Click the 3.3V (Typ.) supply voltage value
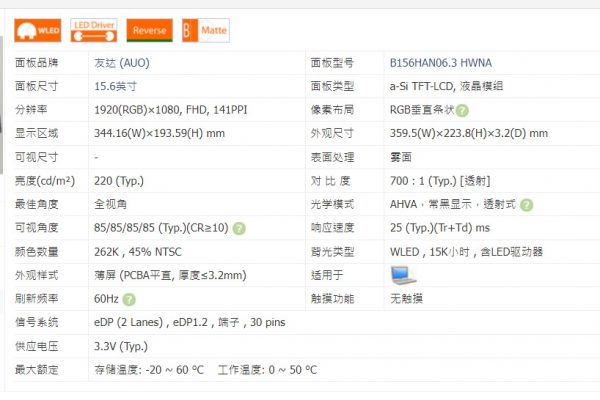600x400 pixels. click(120, 346)
